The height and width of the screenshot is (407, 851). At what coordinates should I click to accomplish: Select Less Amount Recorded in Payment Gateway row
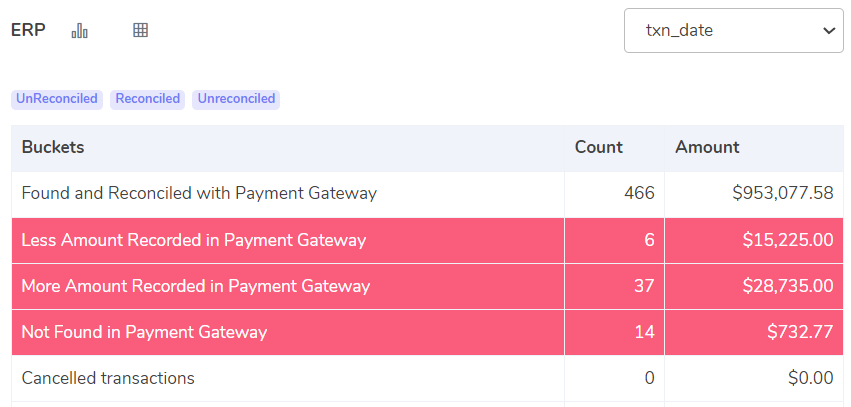(194, 240)
